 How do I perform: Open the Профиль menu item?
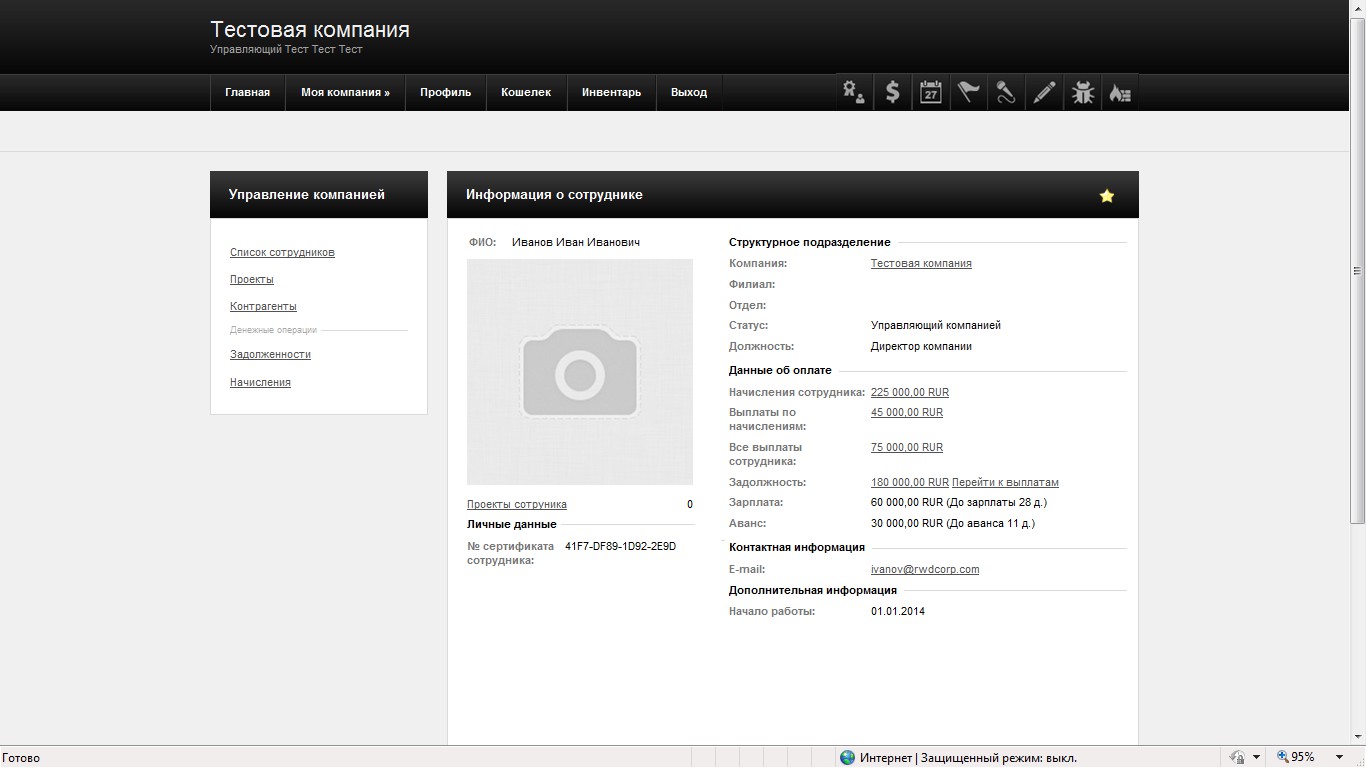pyautogui.click(x=445, y=92)
